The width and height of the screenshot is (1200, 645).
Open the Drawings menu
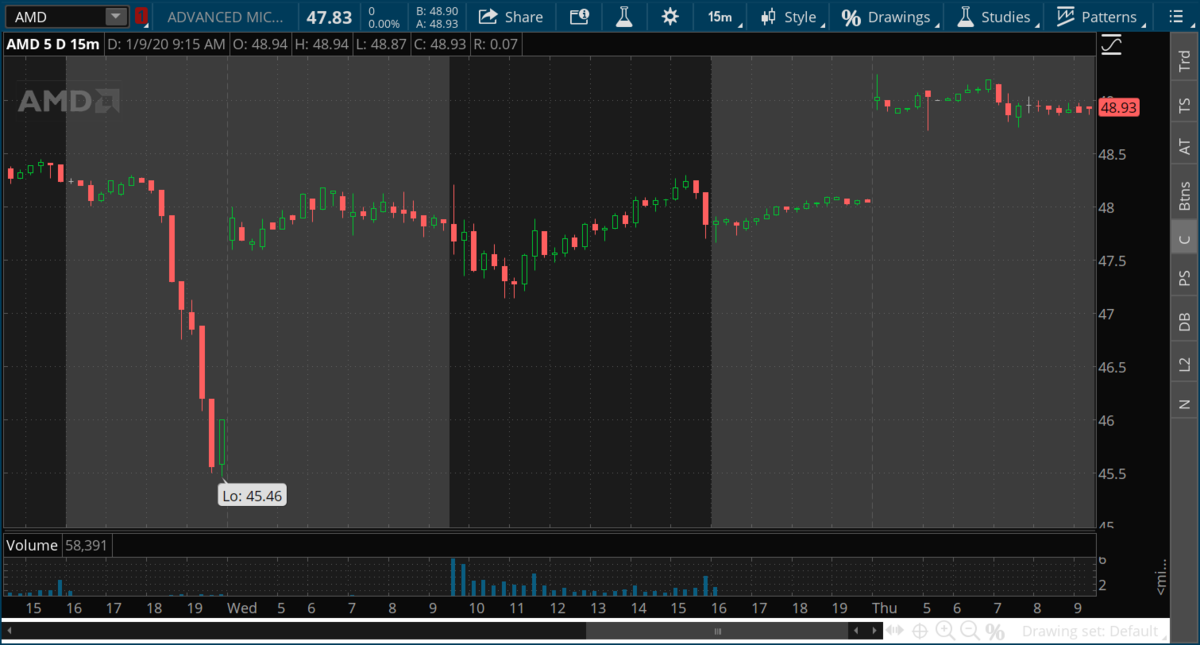(888, 17)
